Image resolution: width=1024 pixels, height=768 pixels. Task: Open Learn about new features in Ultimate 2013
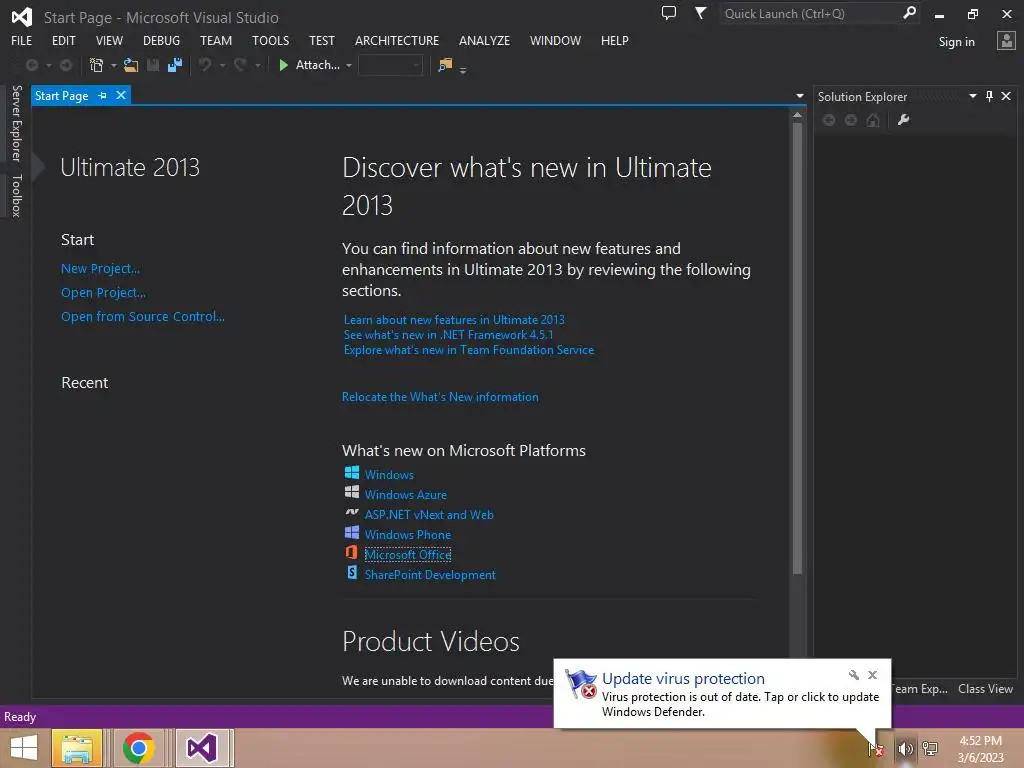click(454, 320)
